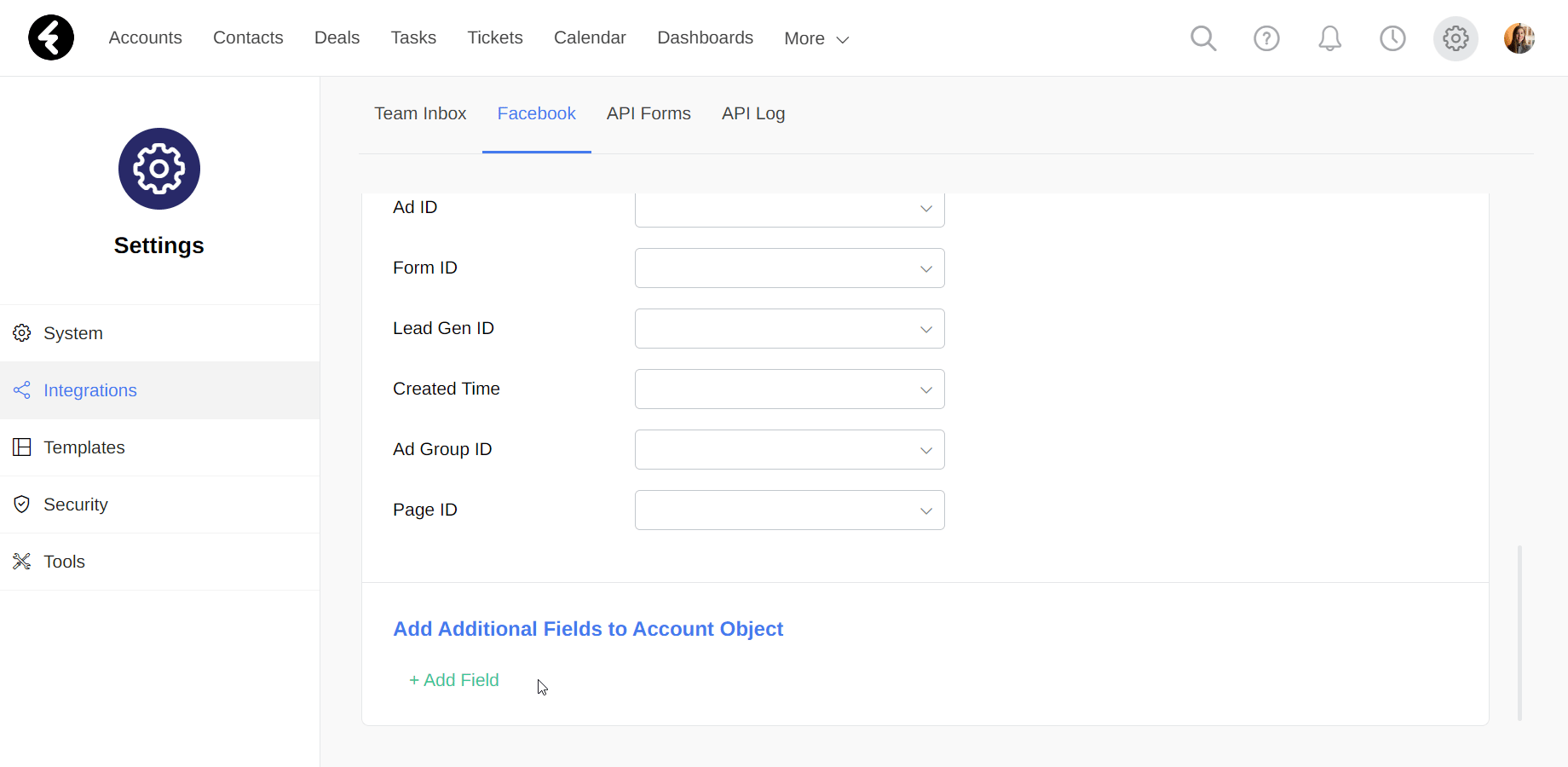Open Tools settings in sidebar
This screenshot has height=767, width=1568.
click(x=159, y=562)
